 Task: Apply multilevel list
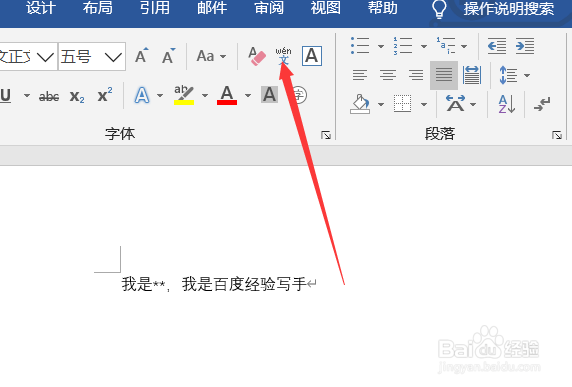pos(446,46)
